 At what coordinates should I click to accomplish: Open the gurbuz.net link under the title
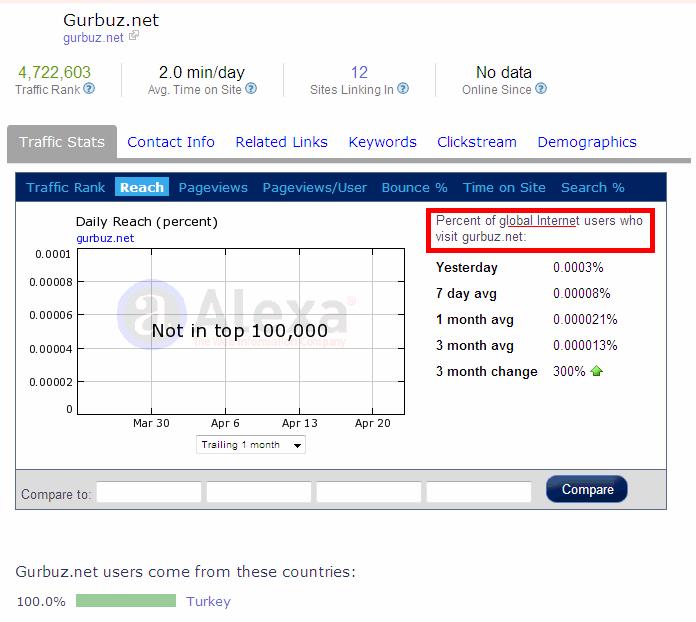(x=93, y=38)
